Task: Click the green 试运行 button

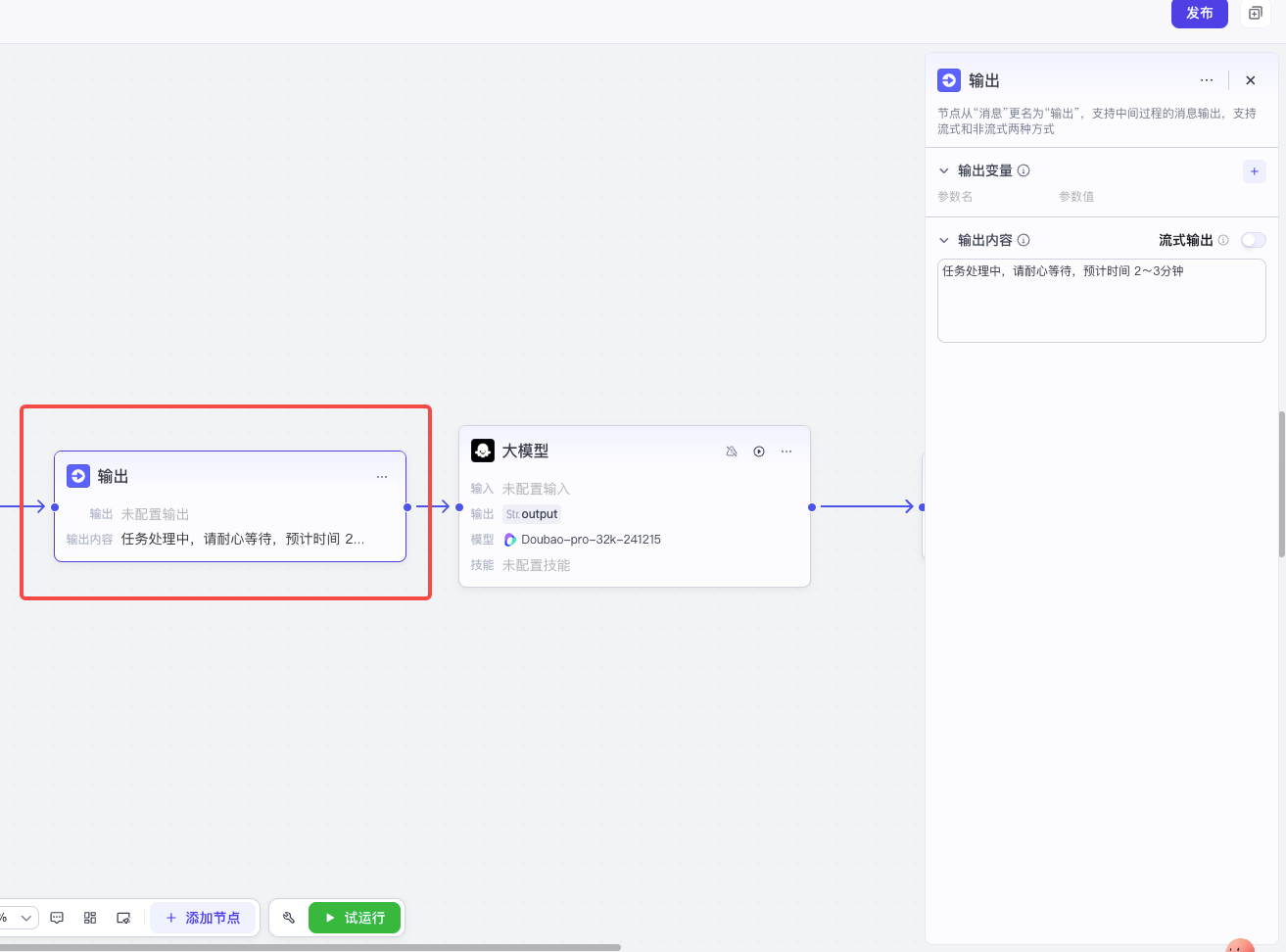Action: click(x=355, y=918)
